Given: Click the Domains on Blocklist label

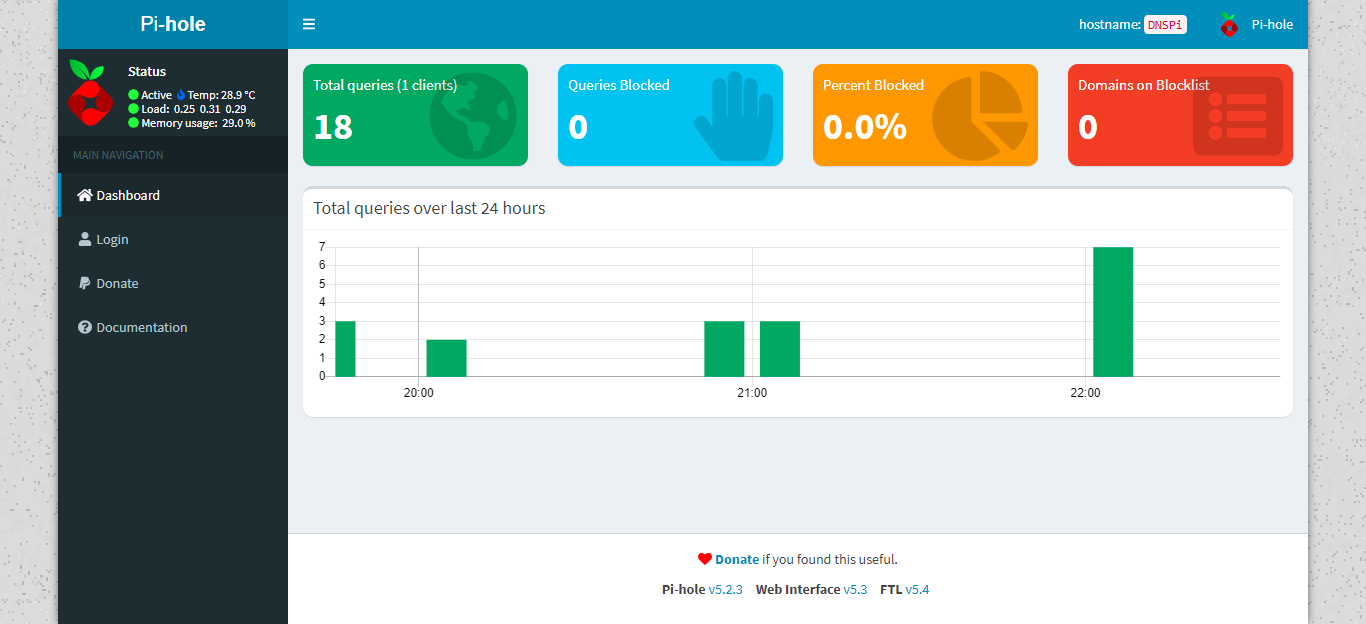Looking at the screenshot, I should pyautogui.click(x=1144, y=85).
